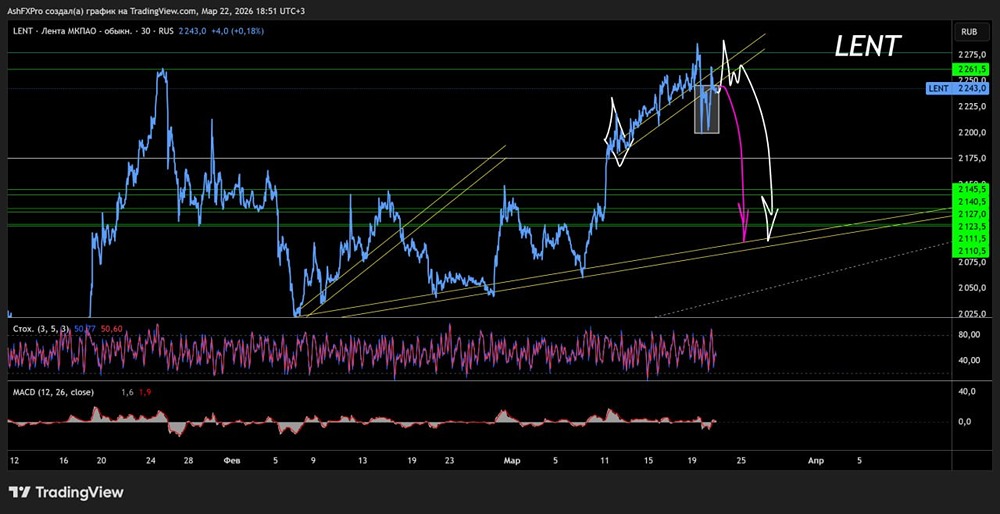Viewport: 1000px width, 514px height.
Task: Click 80,00 on the stochastic scale
Action: click(x=967, y=334)
